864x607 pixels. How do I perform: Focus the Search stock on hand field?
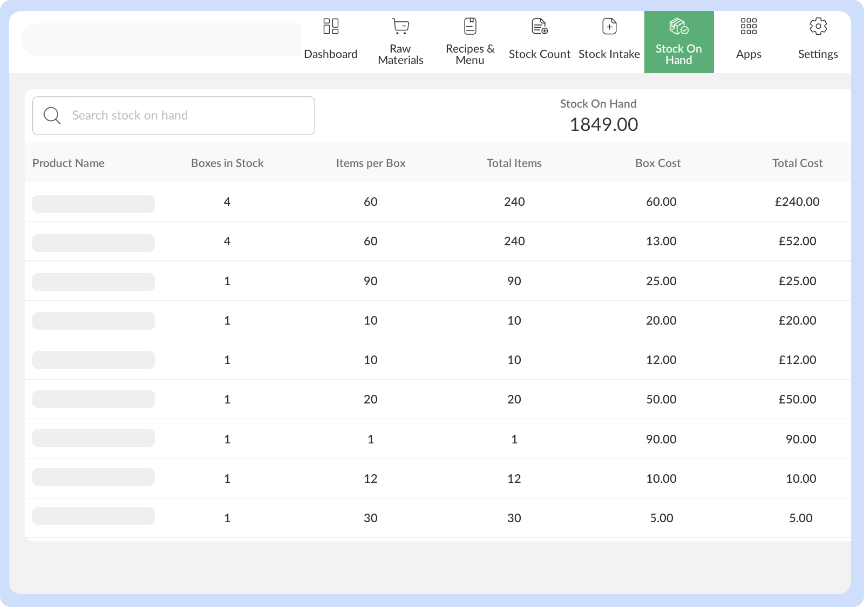pos(185,116)
